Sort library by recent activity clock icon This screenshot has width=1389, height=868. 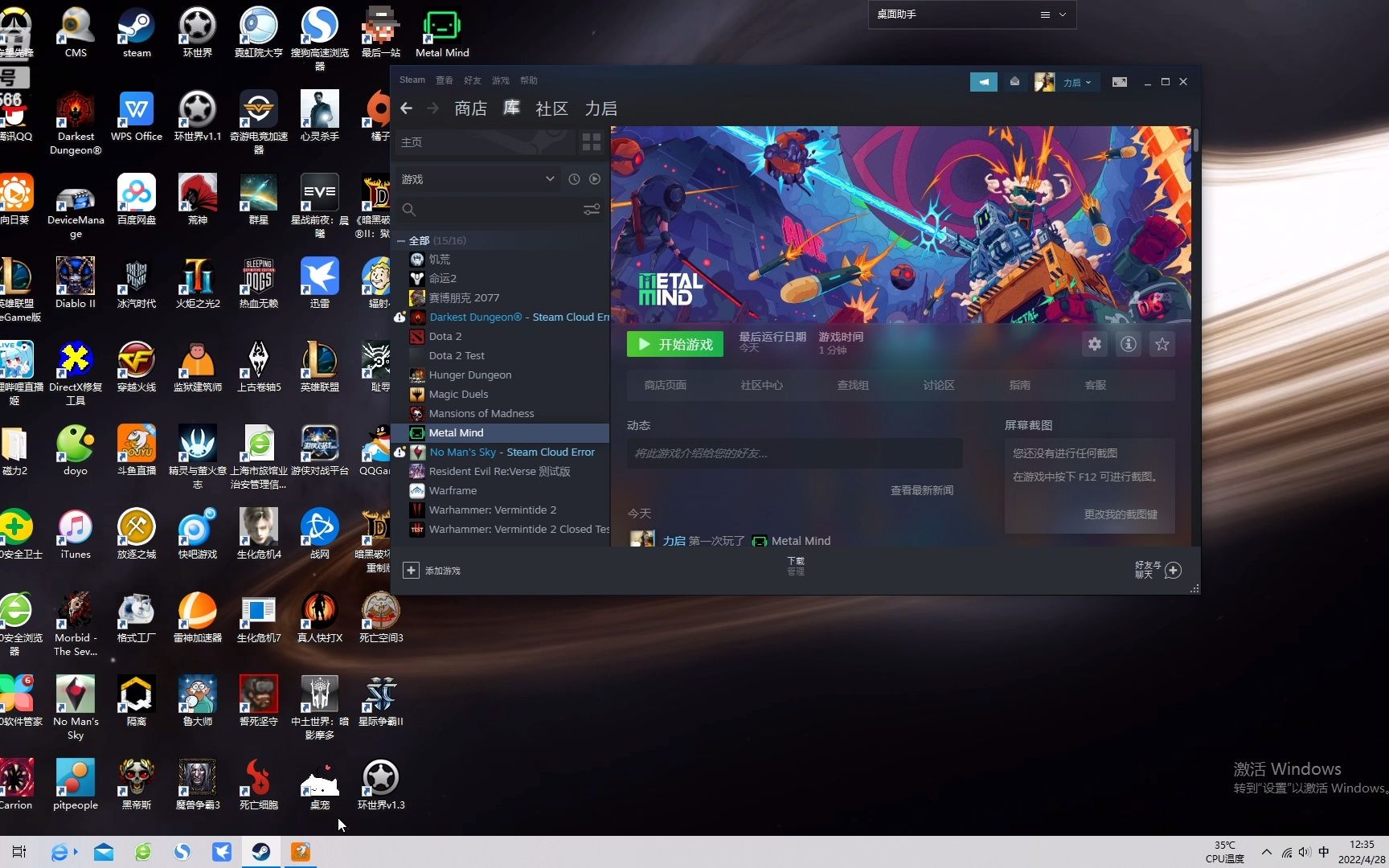click(574, 179)
